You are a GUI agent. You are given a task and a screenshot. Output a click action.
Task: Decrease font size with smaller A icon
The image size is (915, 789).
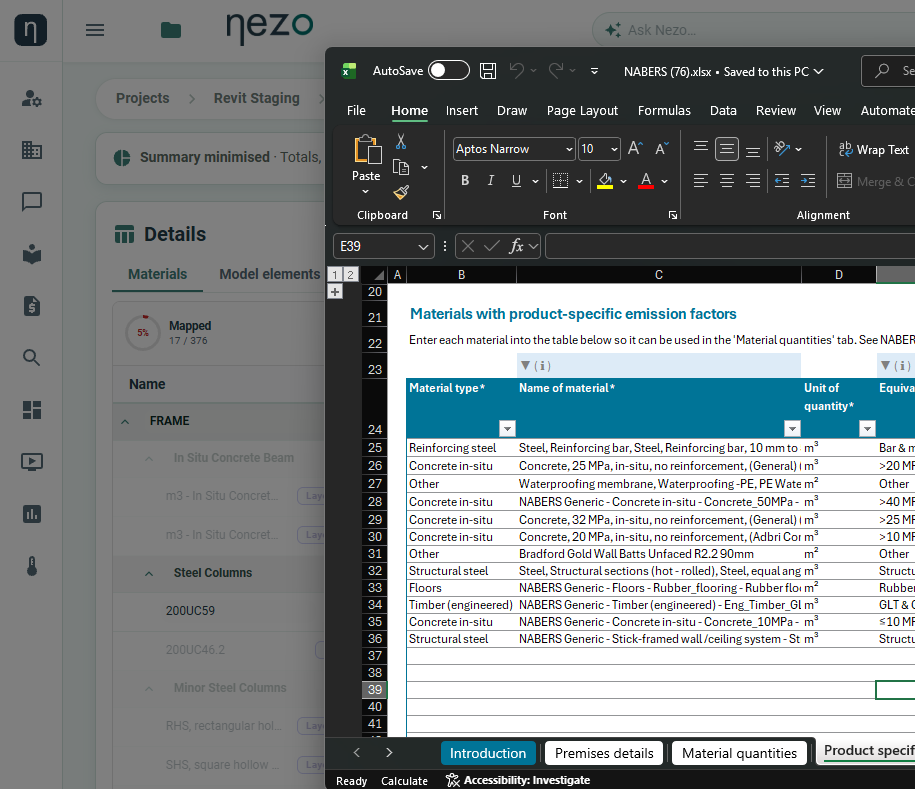[662, 148]
